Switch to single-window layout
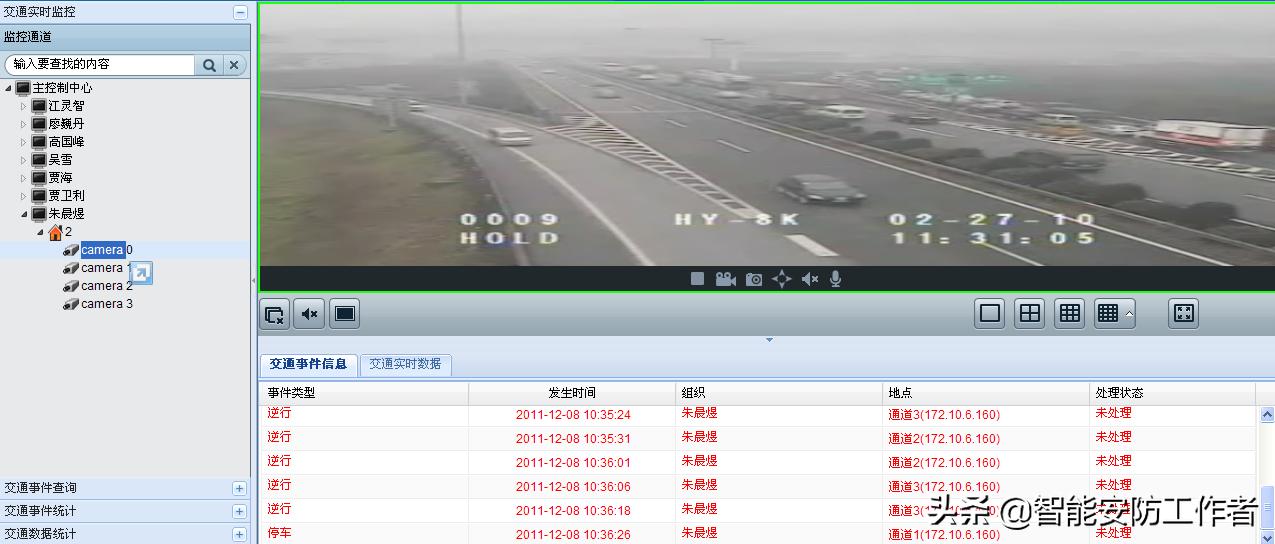Screen dimensions: 1275x544 pyautogui.click(x=990, y=313)
